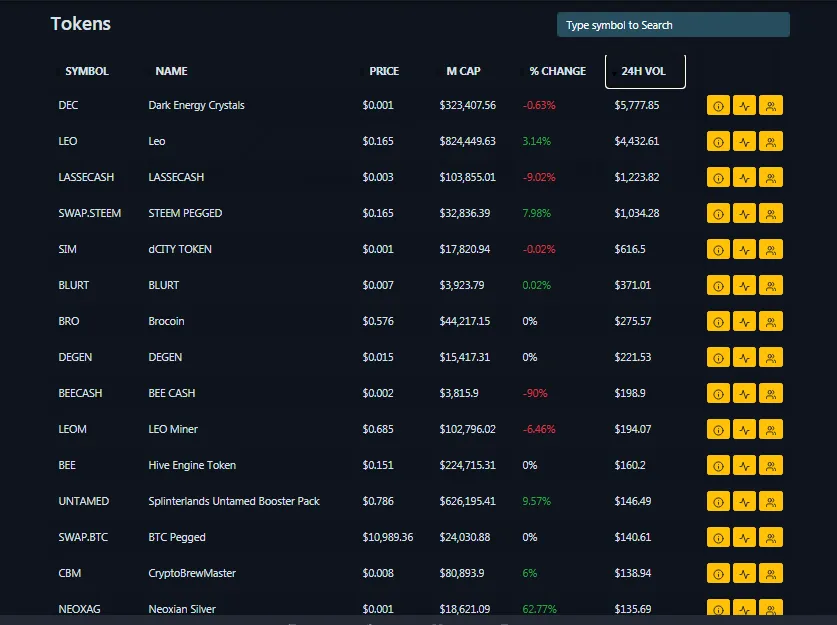Image resolution: width=837 pixels, height=625 pixels.
Task: View holders icon for LEOM row
Action: pos(771,429)
